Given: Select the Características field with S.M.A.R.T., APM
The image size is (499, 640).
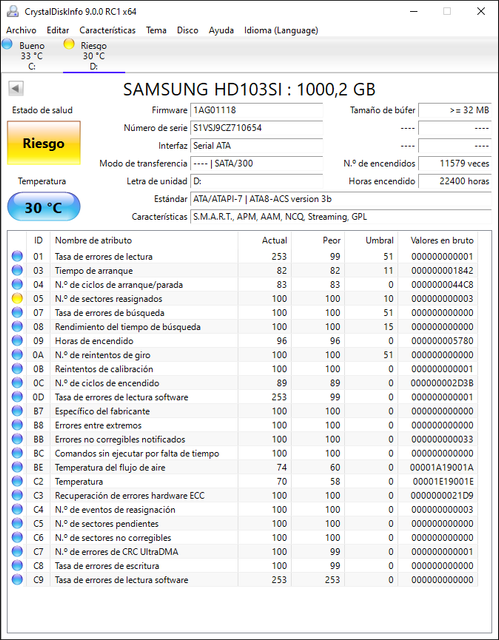Looking at the screenshot, I should pos(341,217).
